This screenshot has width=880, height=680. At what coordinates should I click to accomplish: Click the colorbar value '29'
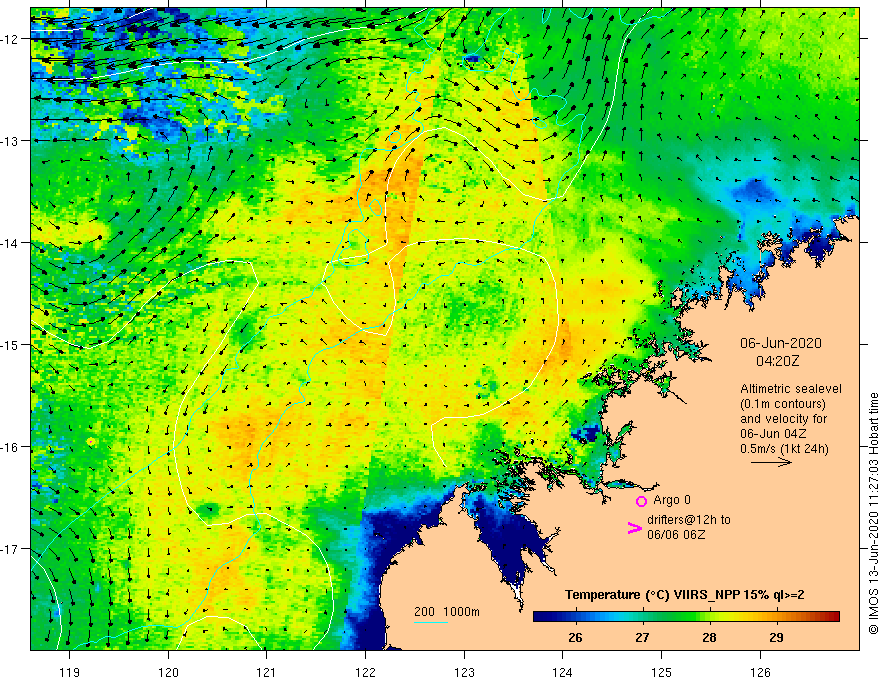[x=776, y=638]
